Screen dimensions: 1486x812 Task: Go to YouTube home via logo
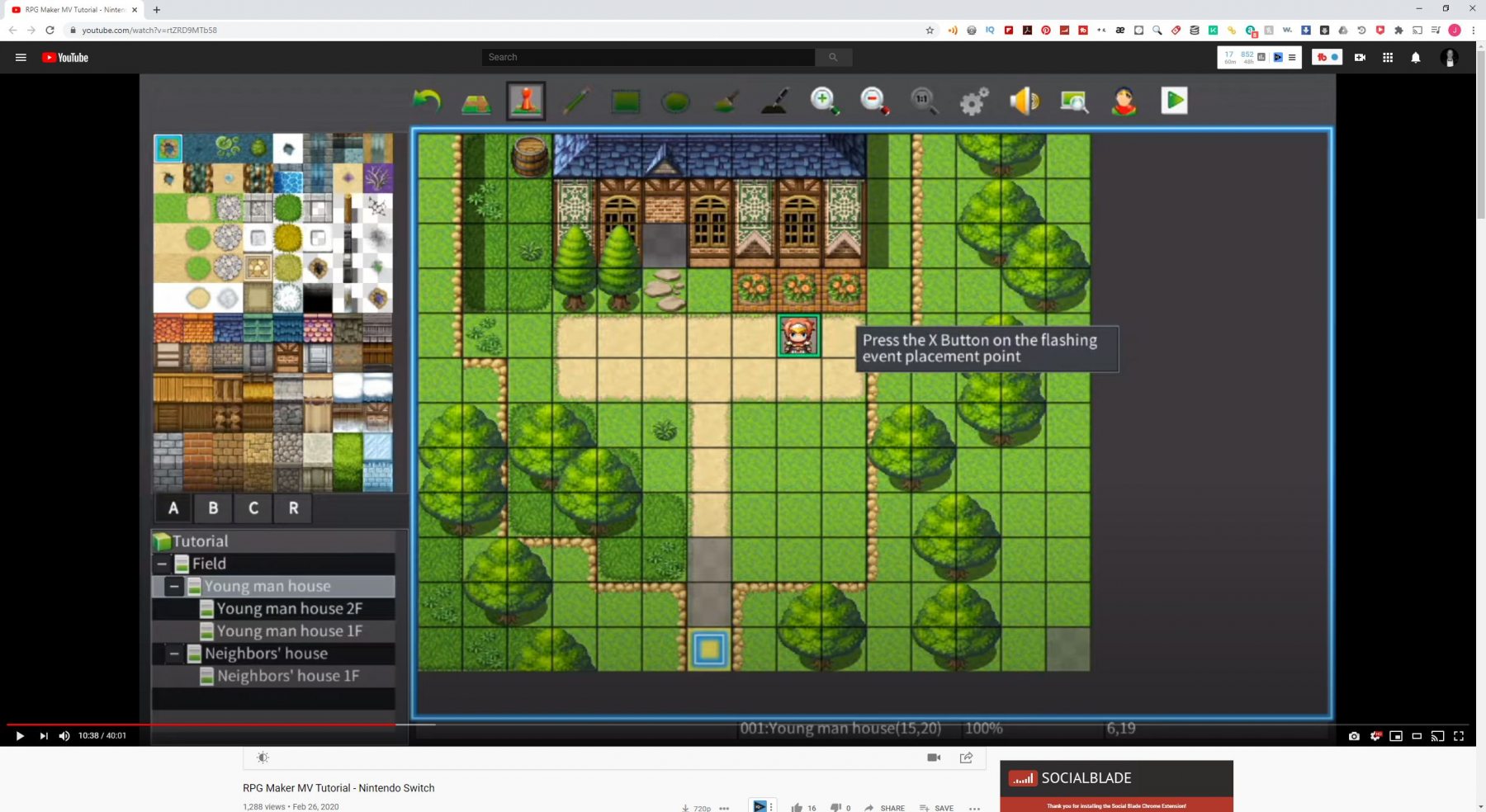(x=65, y=57)
